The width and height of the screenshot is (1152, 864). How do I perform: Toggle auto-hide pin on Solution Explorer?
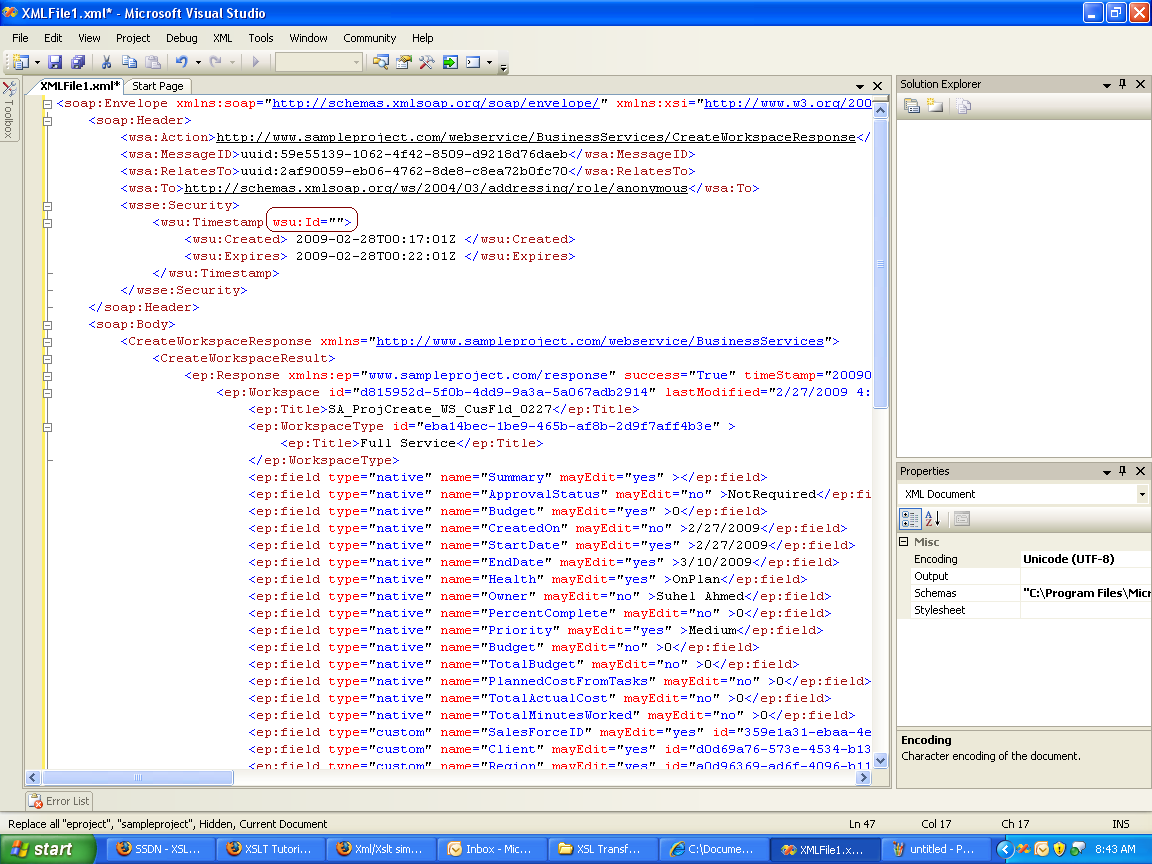click(1122, 84)
